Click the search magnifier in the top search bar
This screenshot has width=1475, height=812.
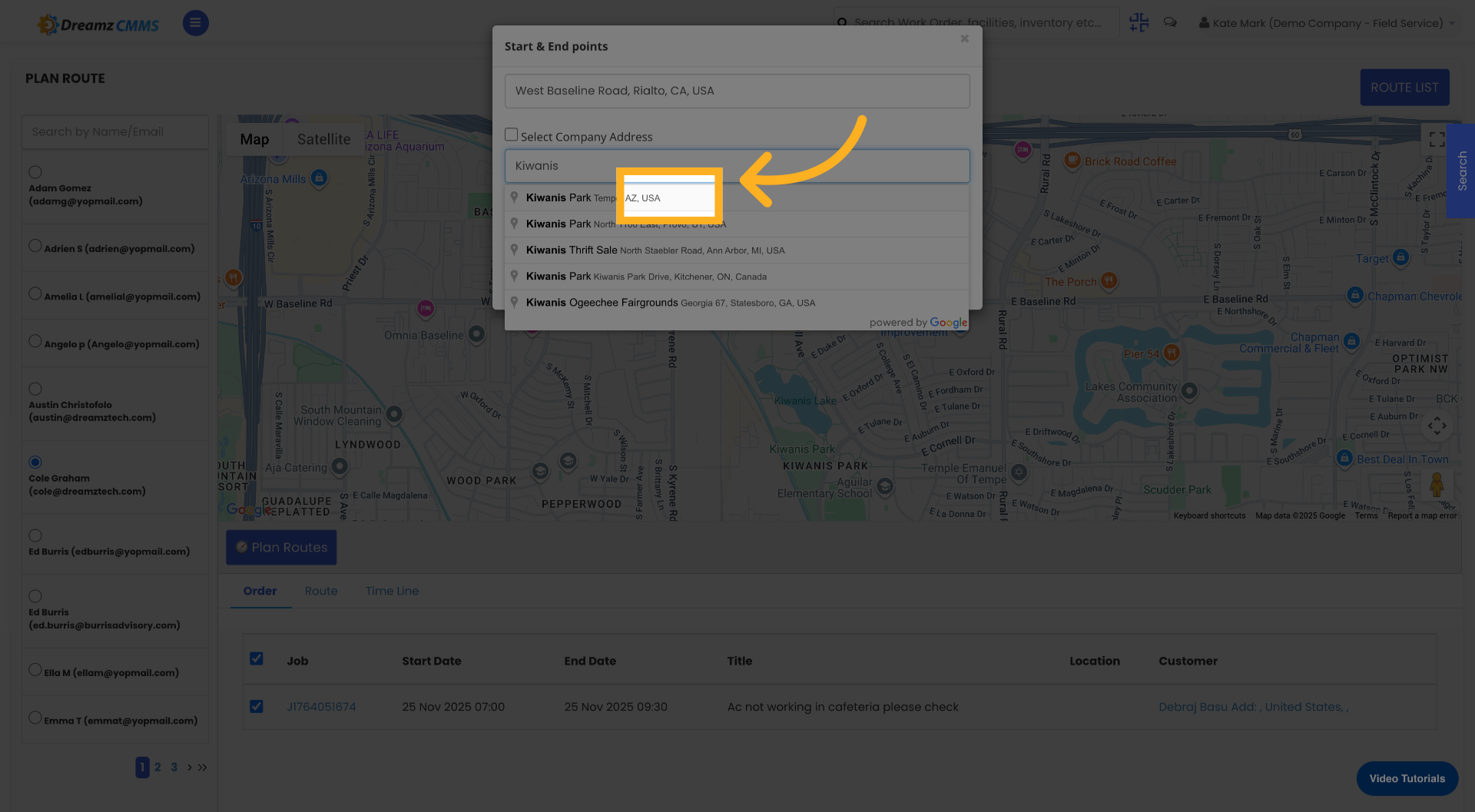pyautogui.click(x=844, y=22)
